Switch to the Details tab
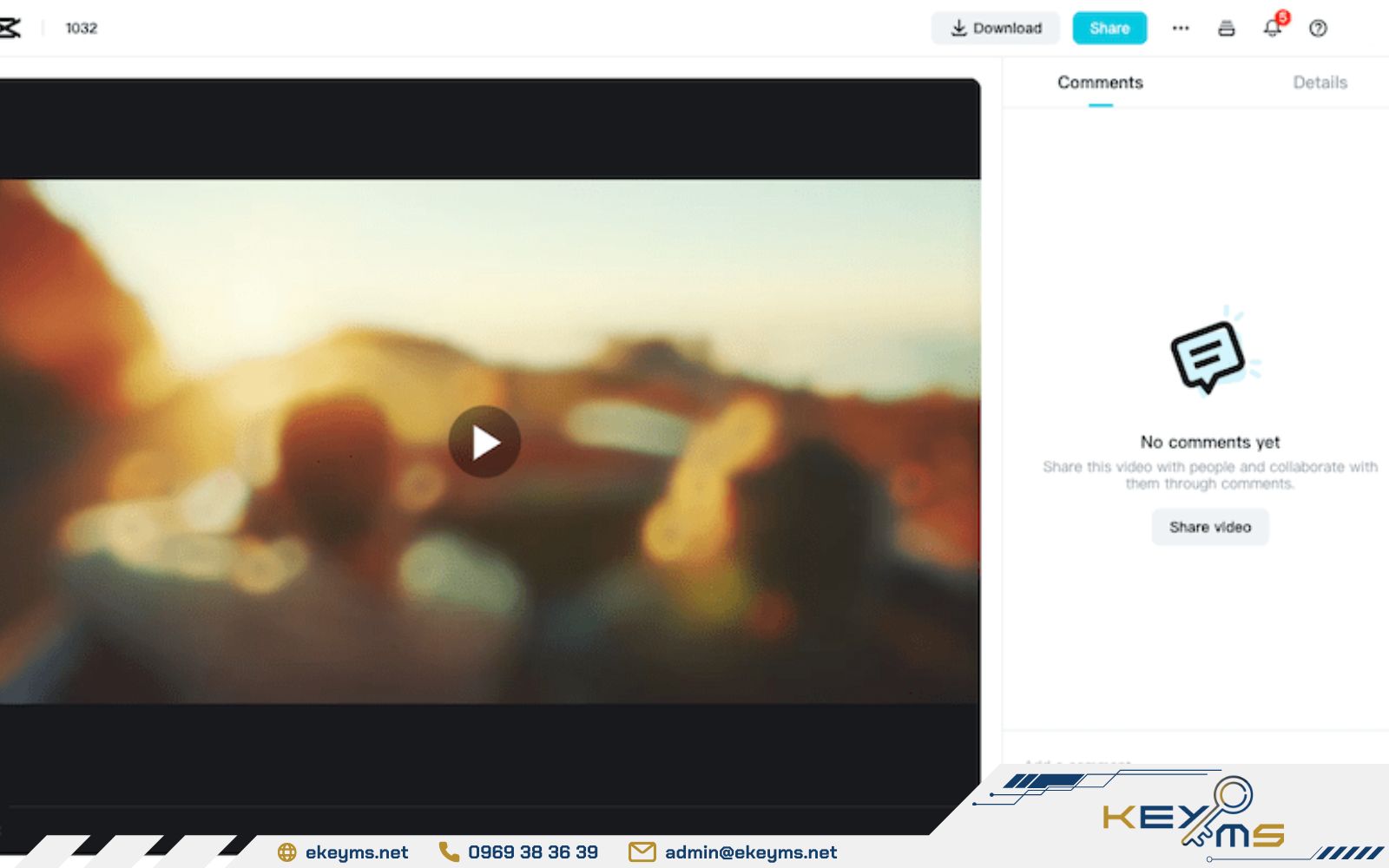The width and height of the screenshot is (1389, 868). [1320, 82]
